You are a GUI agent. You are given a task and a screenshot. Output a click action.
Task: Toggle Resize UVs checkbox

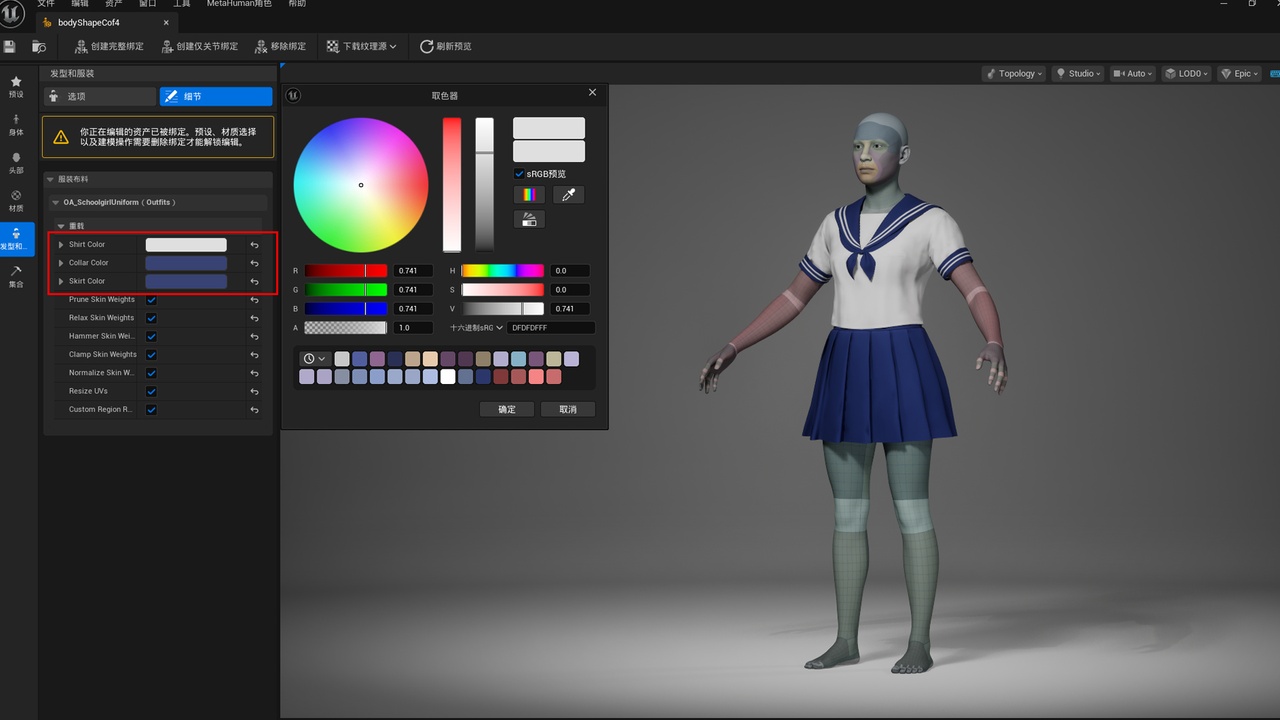(152, 391)
